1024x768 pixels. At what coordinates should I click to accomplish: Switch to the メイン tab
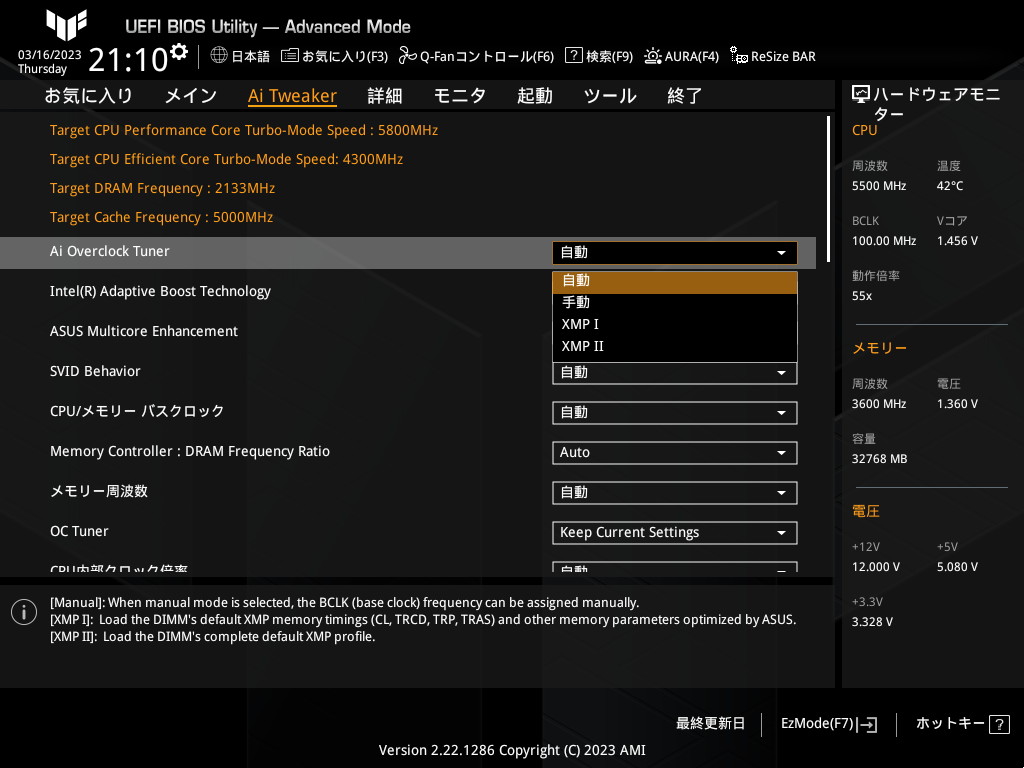[x=191, y=96]
